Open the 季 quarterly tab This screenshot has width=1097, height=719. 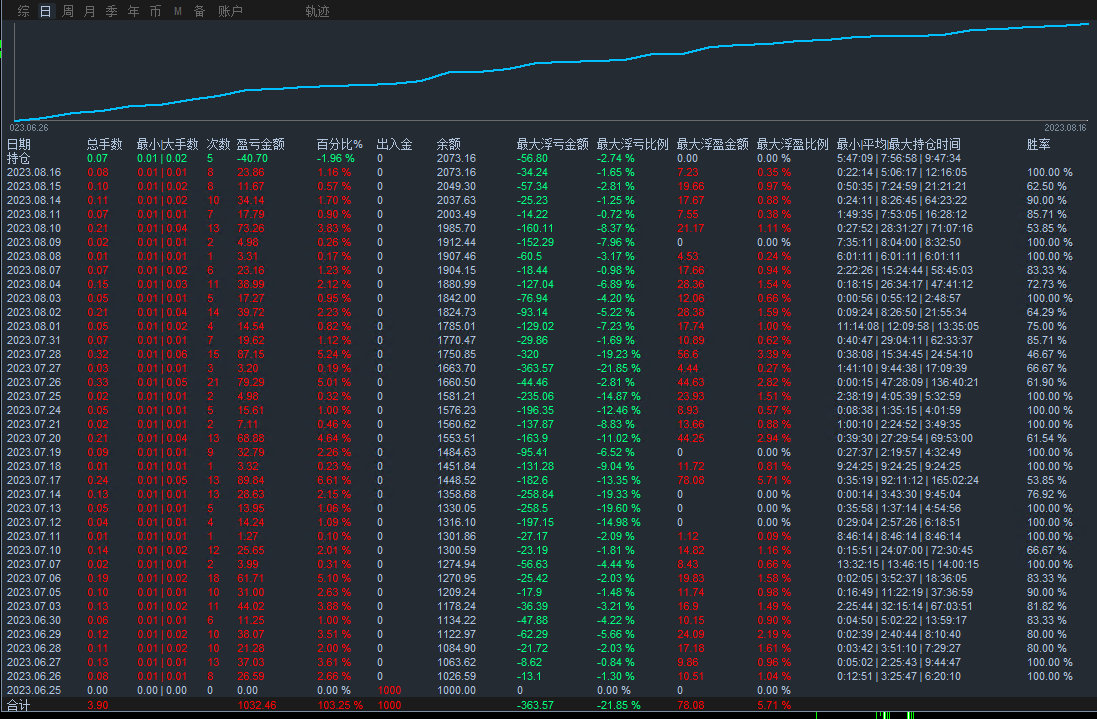coord(111,11)
